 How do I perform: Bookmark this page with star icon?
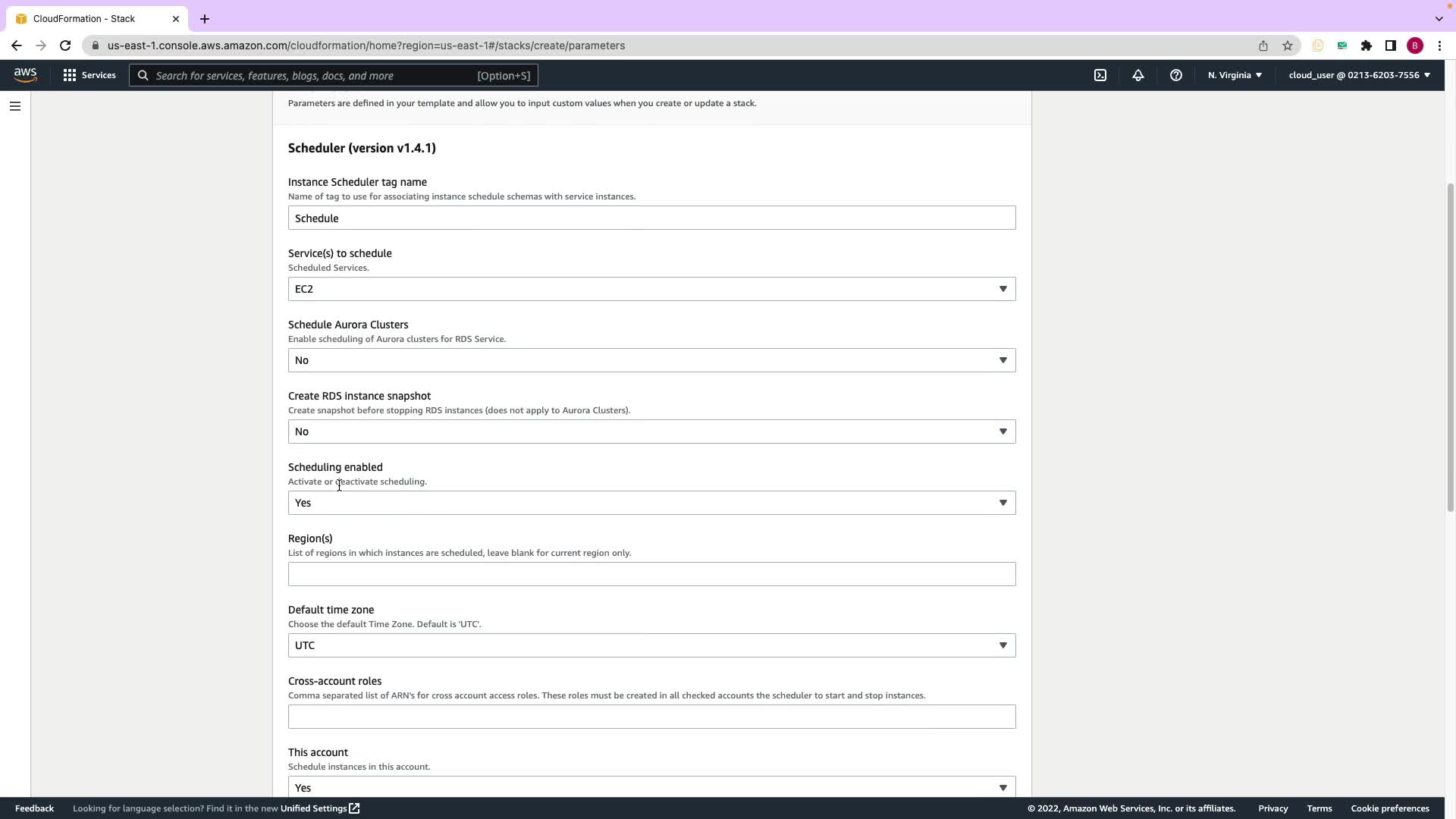coord(1288,45)
